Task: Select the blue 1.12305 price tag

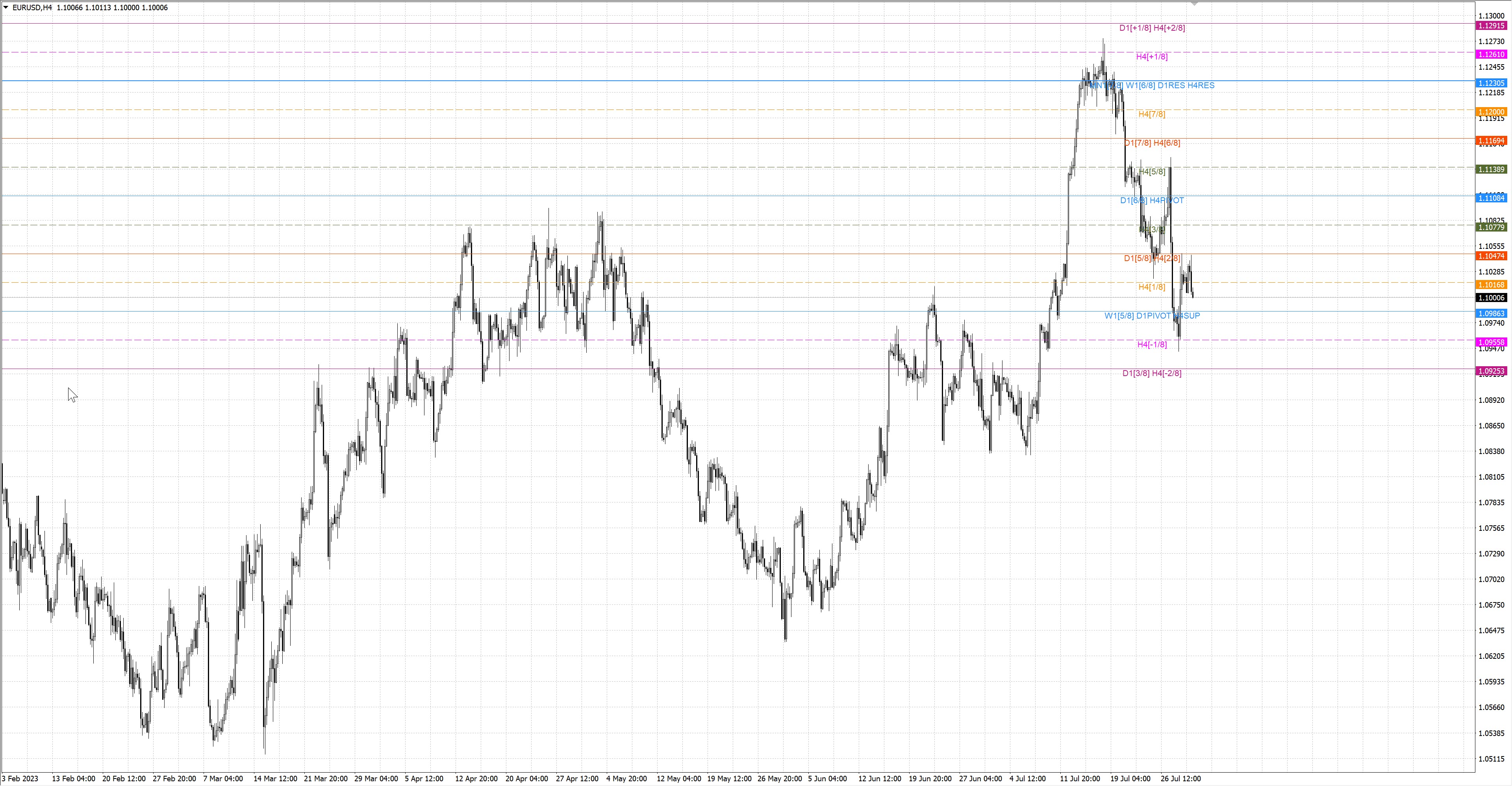Action: [x=1491, y=83]
